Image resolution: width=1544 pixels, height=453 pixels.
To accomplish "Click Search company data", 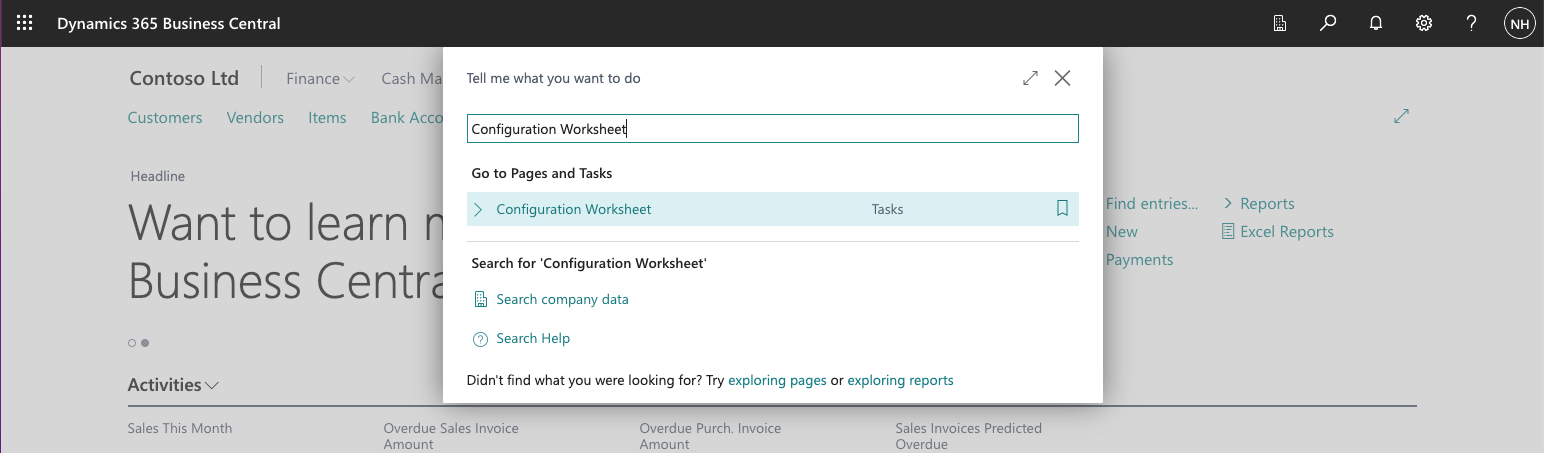I will (562, 299).
